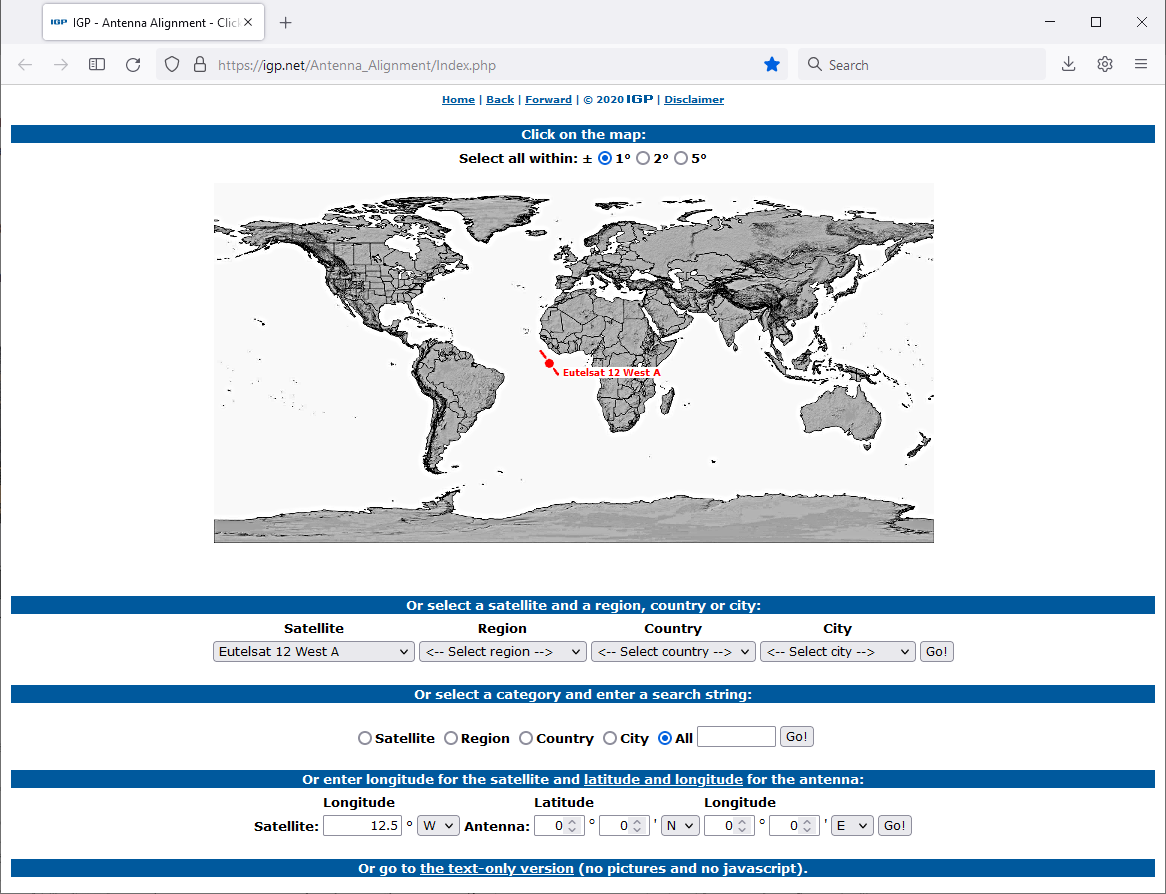
Task: Open the Disclaimer link
Action: tap(694, 100)
